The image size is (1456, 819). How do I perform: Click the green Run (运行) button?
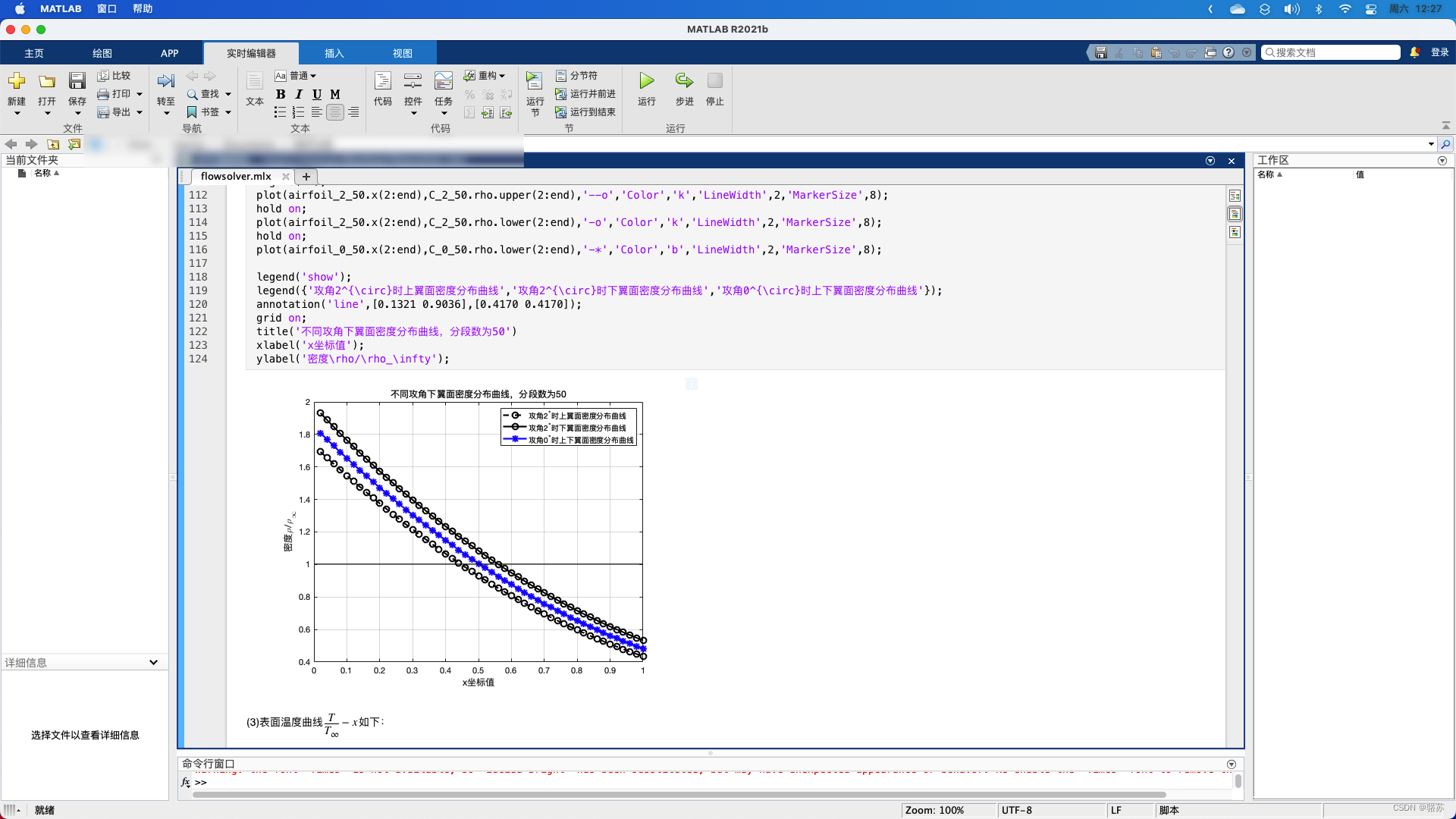[646, 82]
